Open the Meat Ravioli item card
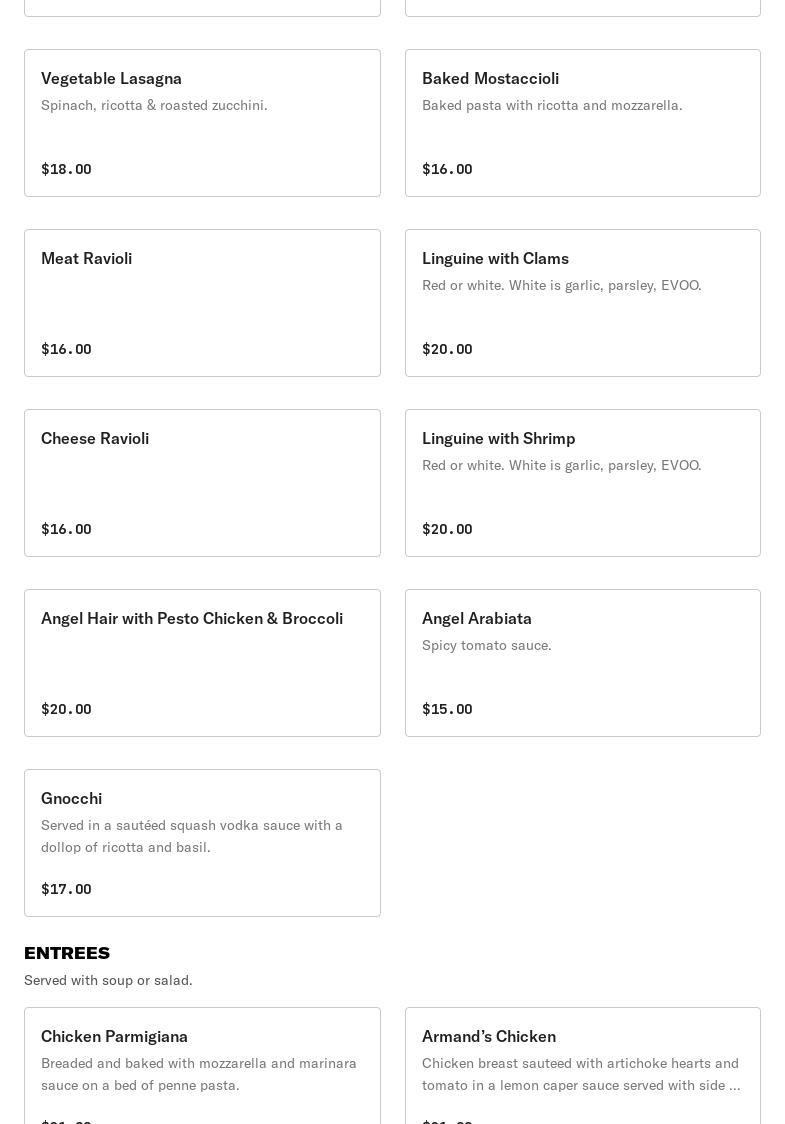785x1124 pixels. [x=202, y=303]
